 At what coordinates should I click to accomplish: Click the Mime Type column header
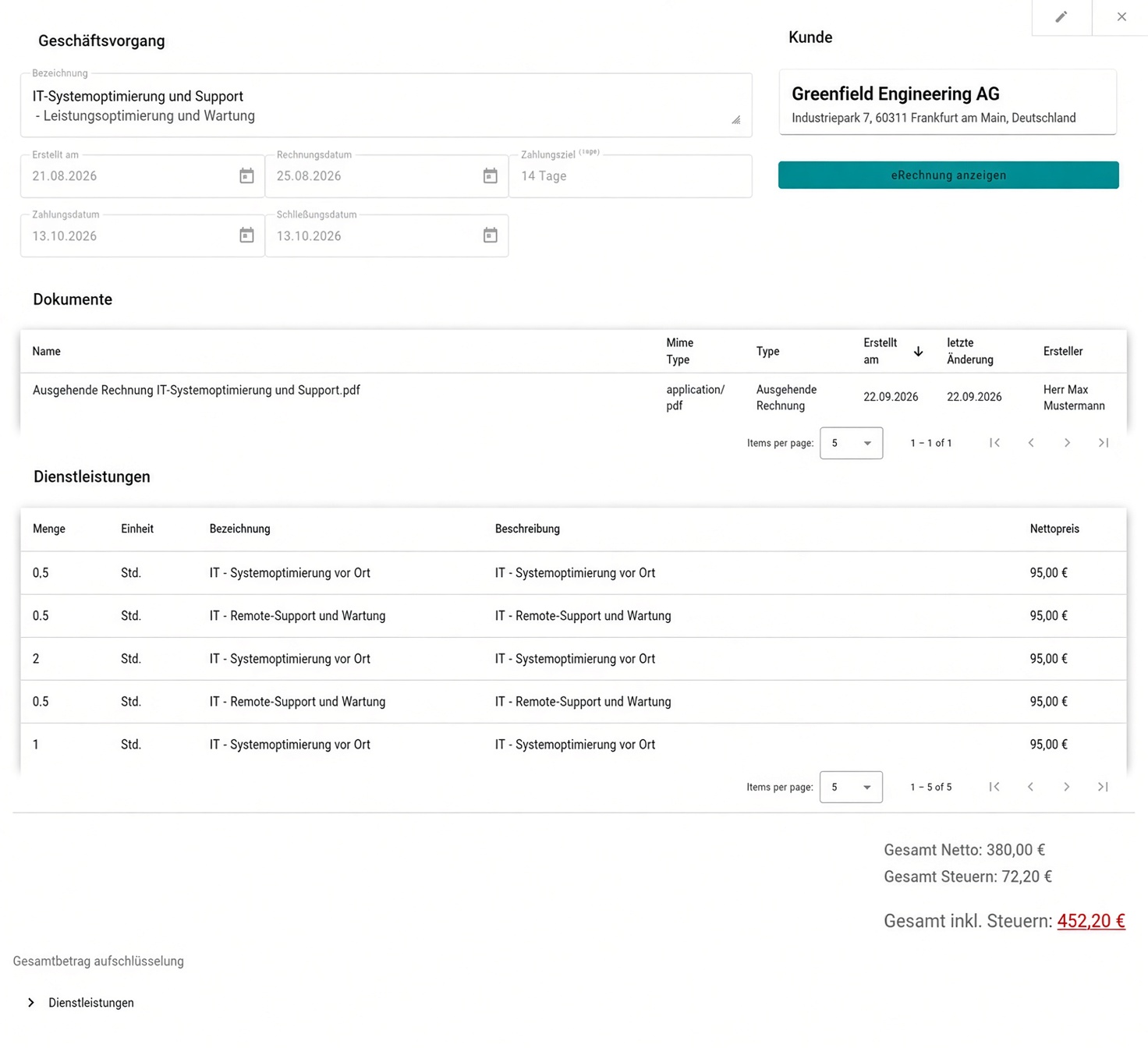[680, 352]
